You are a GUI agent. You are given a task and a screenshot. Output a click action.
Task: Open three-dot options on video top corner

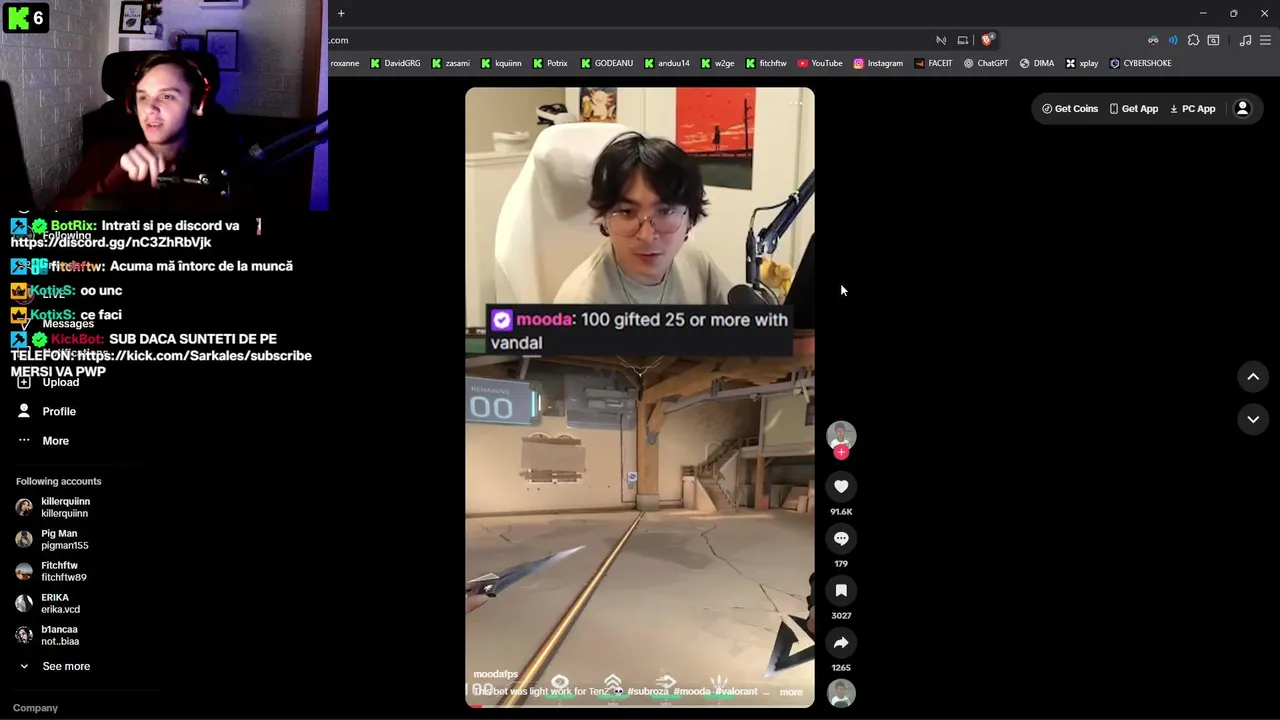[x=796, y=103]
